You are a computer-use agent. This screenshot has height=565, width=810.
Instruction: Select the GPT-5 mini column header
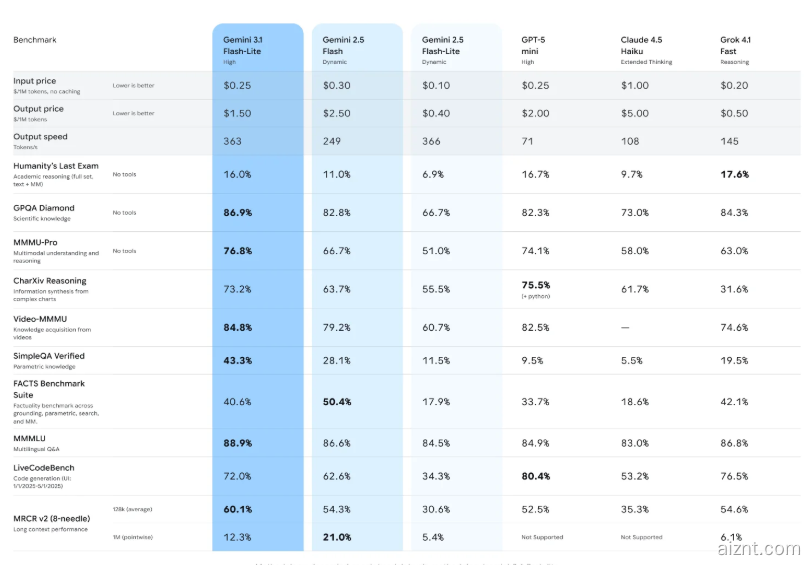[533, 45]
